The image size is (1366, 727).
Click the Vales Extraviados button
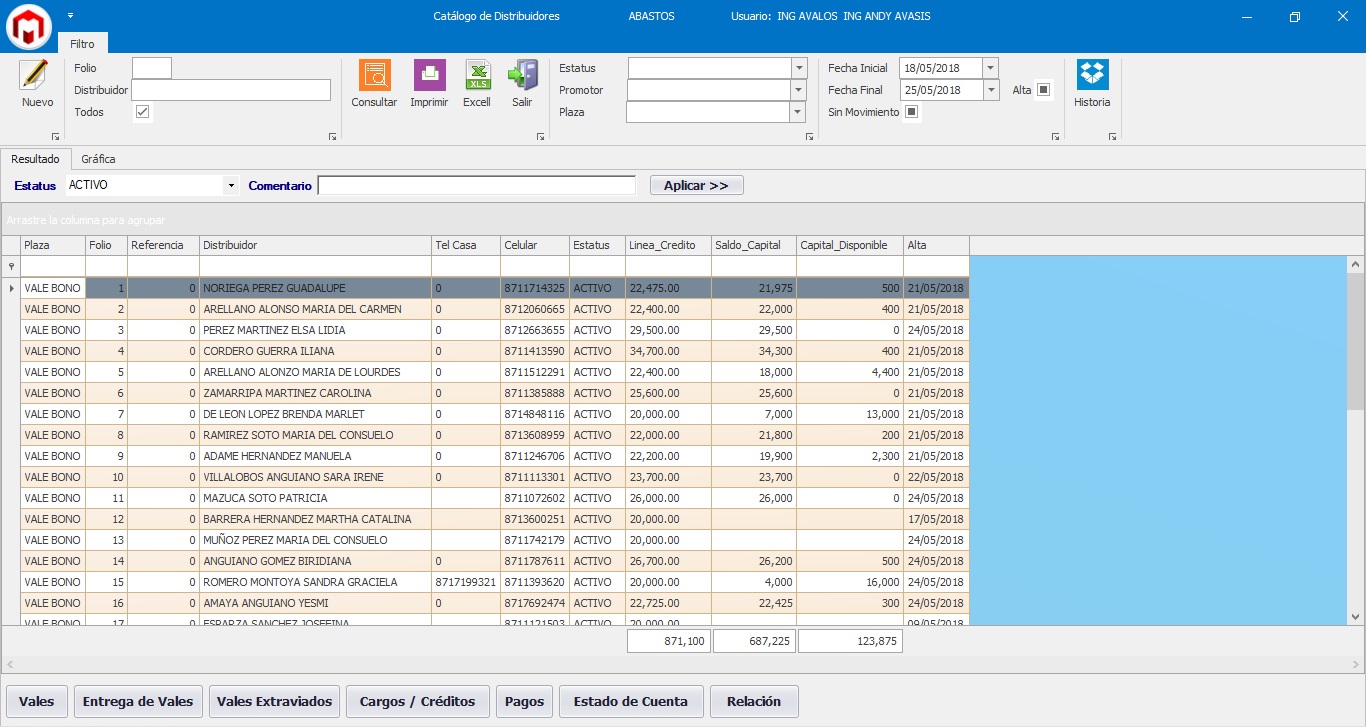coord(275,701)
